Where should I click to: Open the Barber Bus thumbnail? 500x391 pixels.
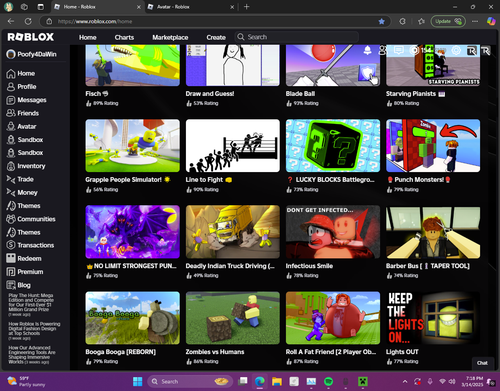point(433,232)
